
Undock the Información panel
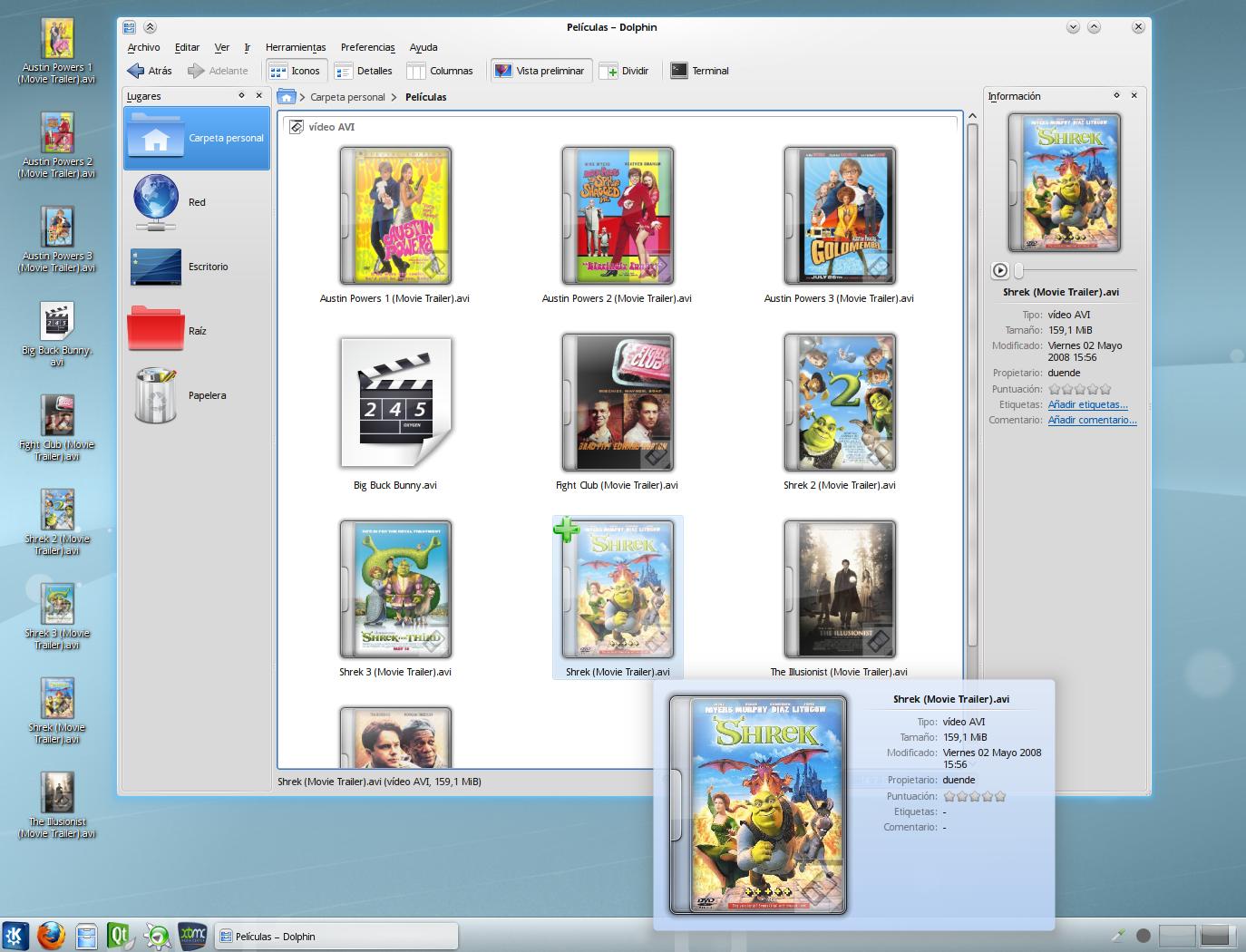click(1116, 95)
